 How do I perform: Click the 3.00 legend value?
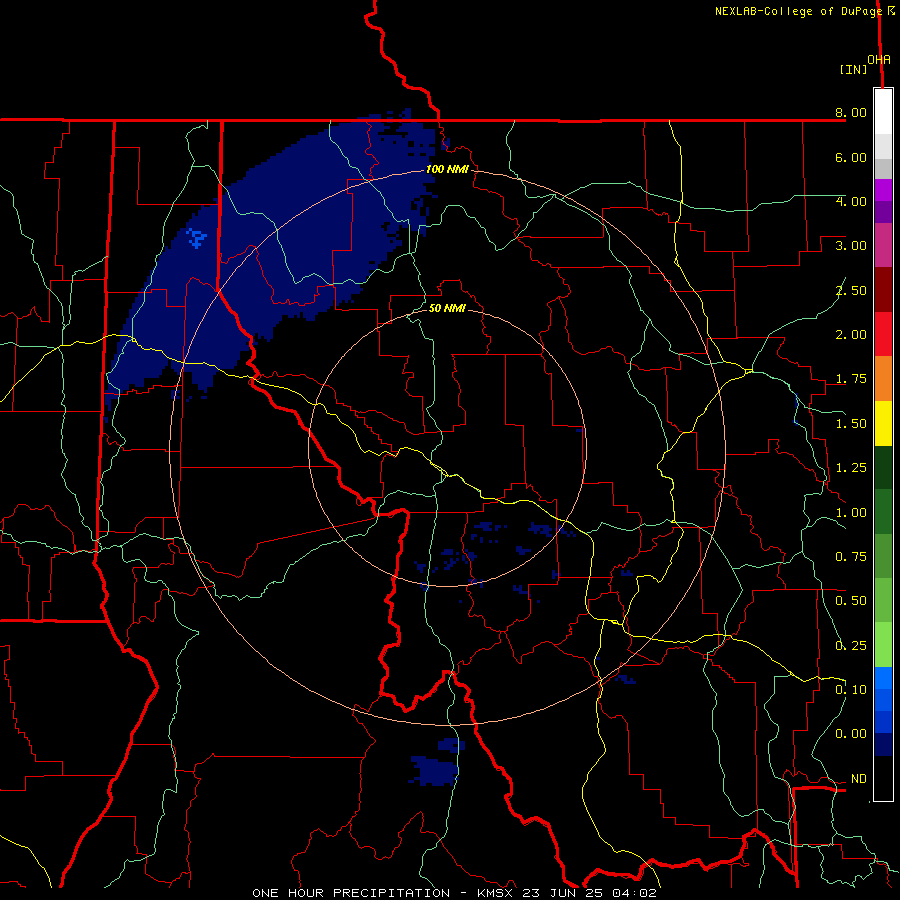click(851, 246)
